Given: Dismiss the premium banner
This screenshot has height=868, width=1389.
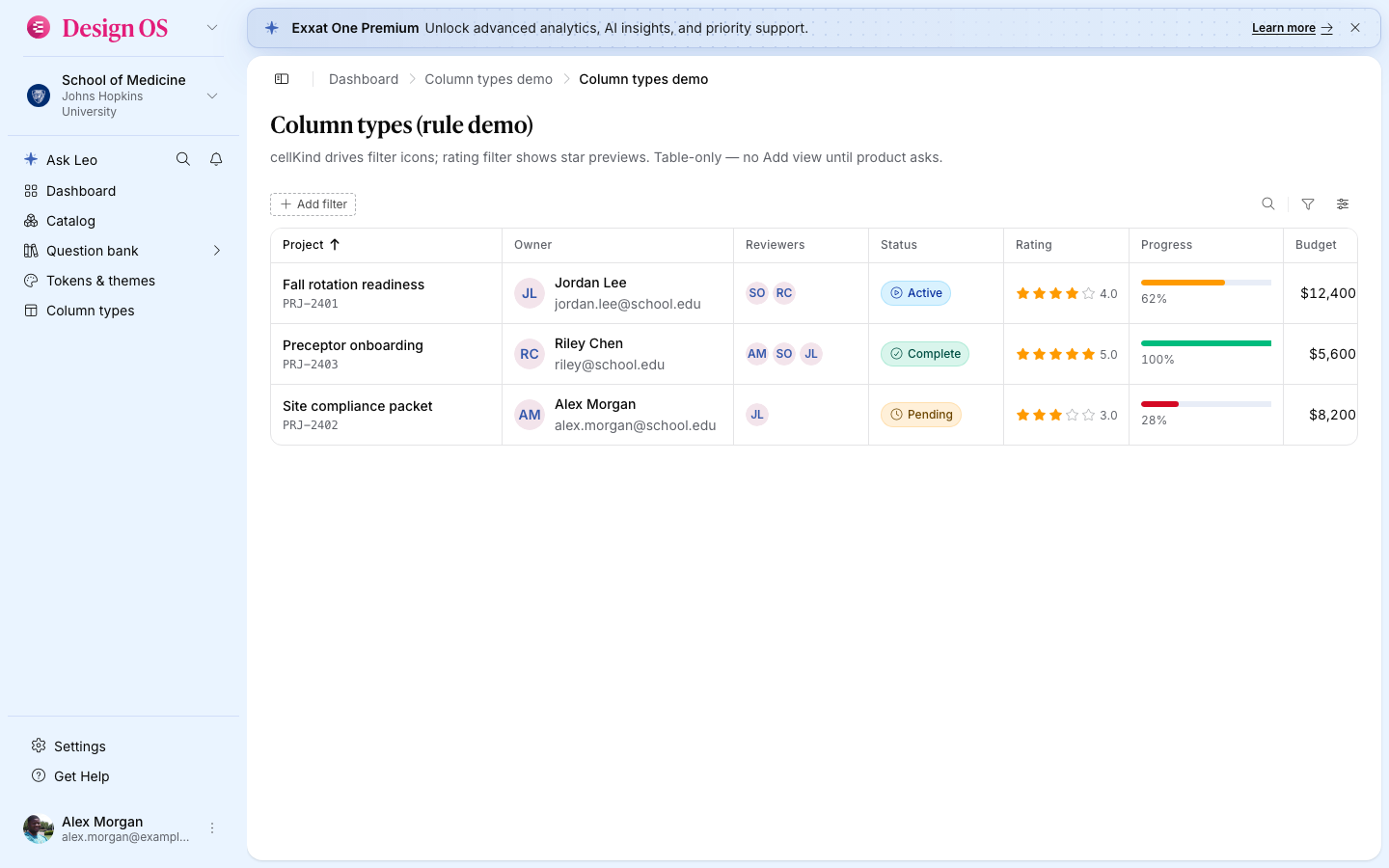Looking at the screenshot, I should [x=1355, y=28].
